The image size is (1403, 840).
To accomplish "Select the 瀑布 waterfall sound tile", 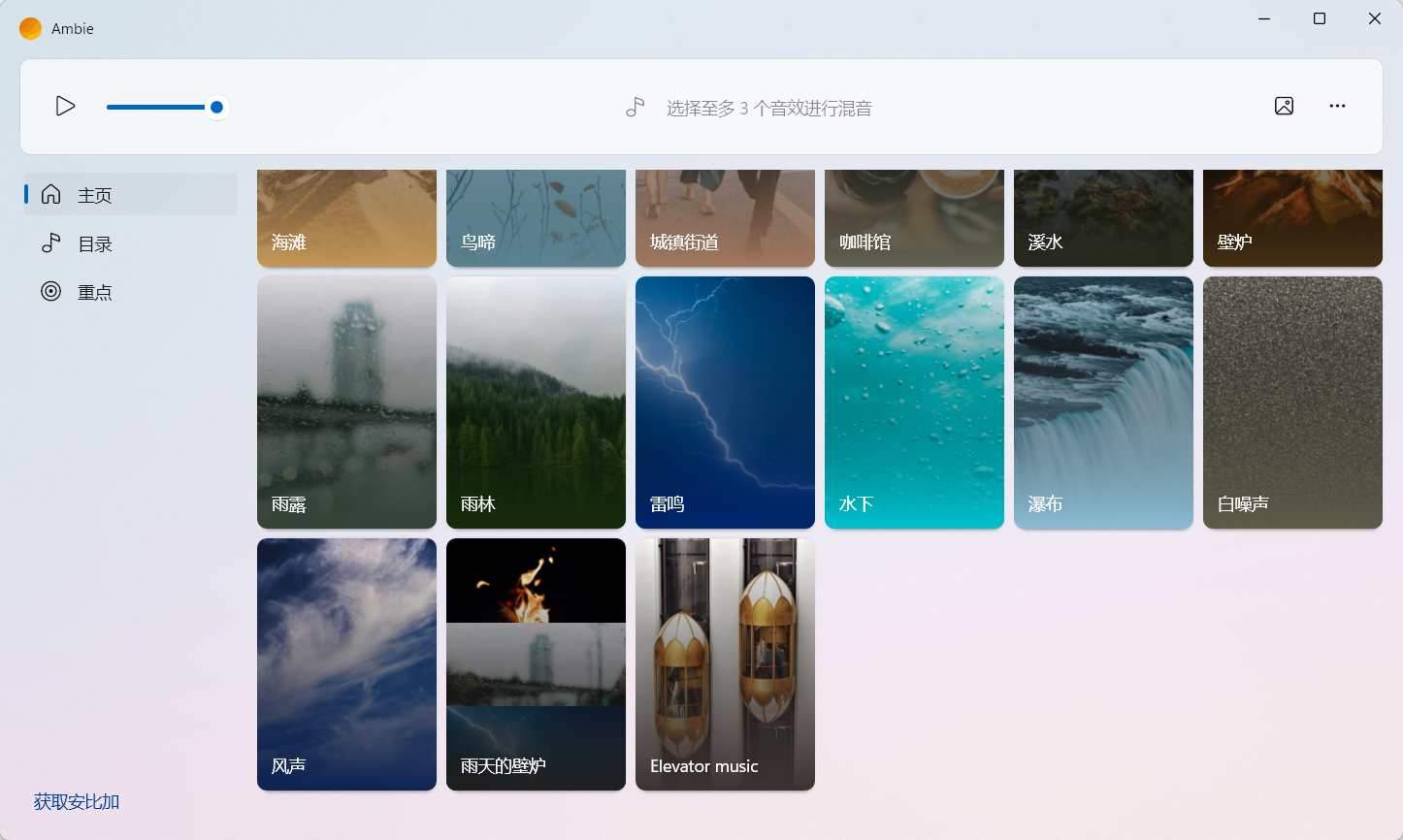I will pyautogui.click(x=1103, y=403).
